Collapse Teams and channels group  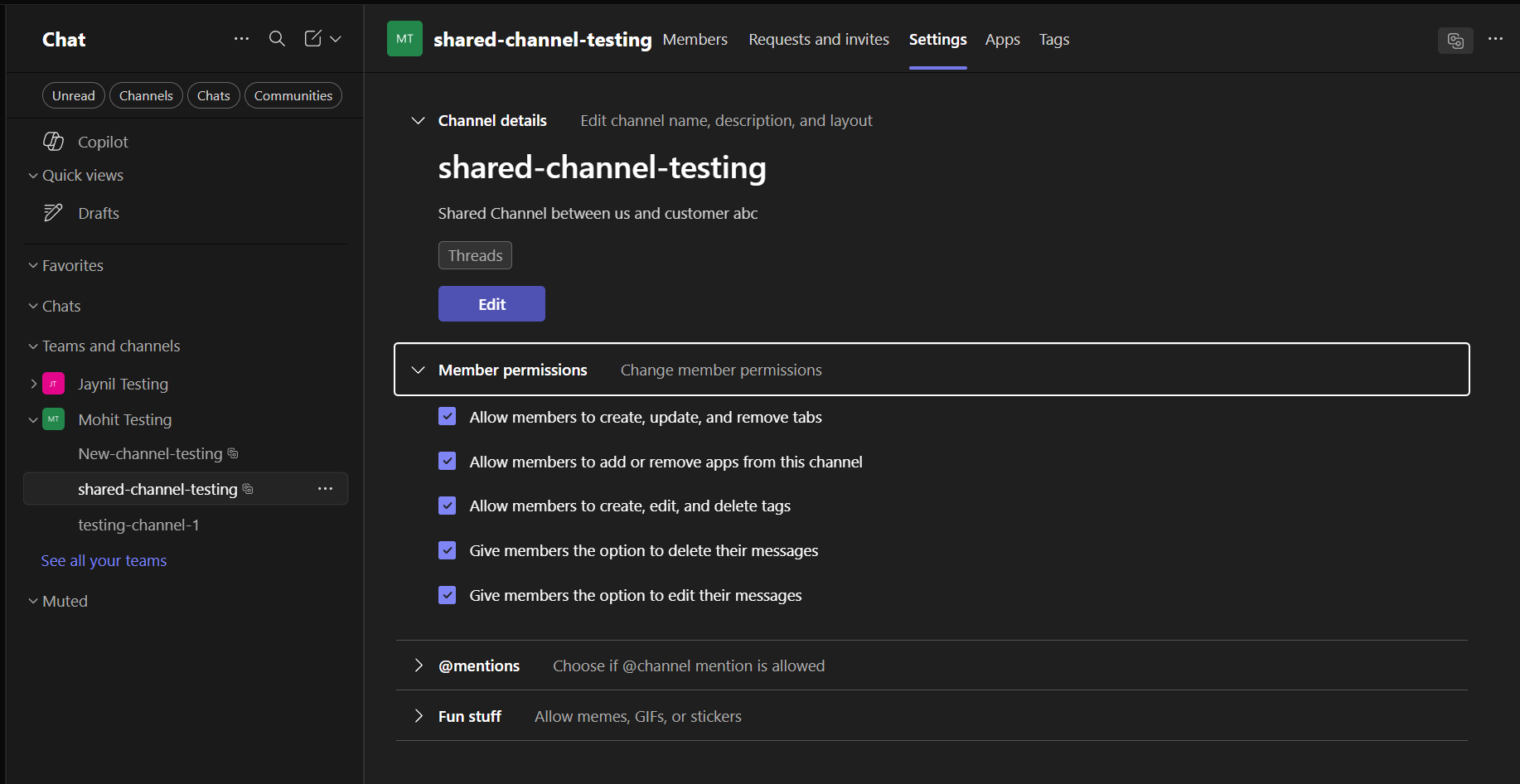tap(33, 346)
